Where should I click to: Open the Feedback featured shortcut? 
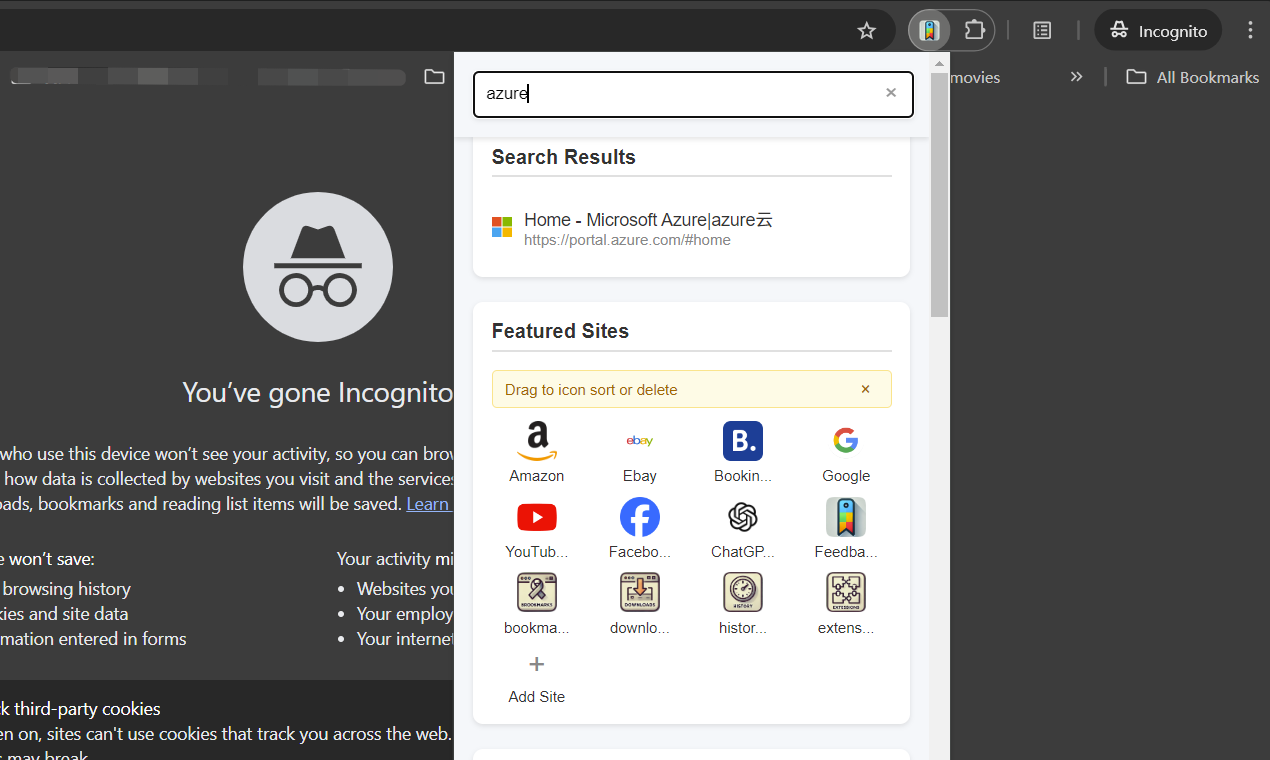846,528
